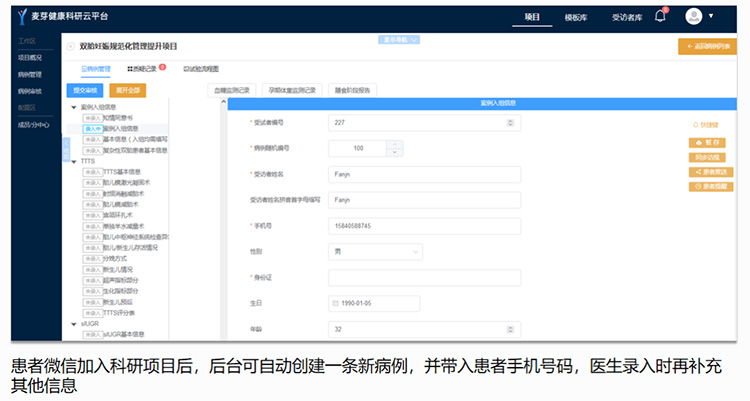Click the 同步访视 button
The image size is (750, 401).
(707, 157)
